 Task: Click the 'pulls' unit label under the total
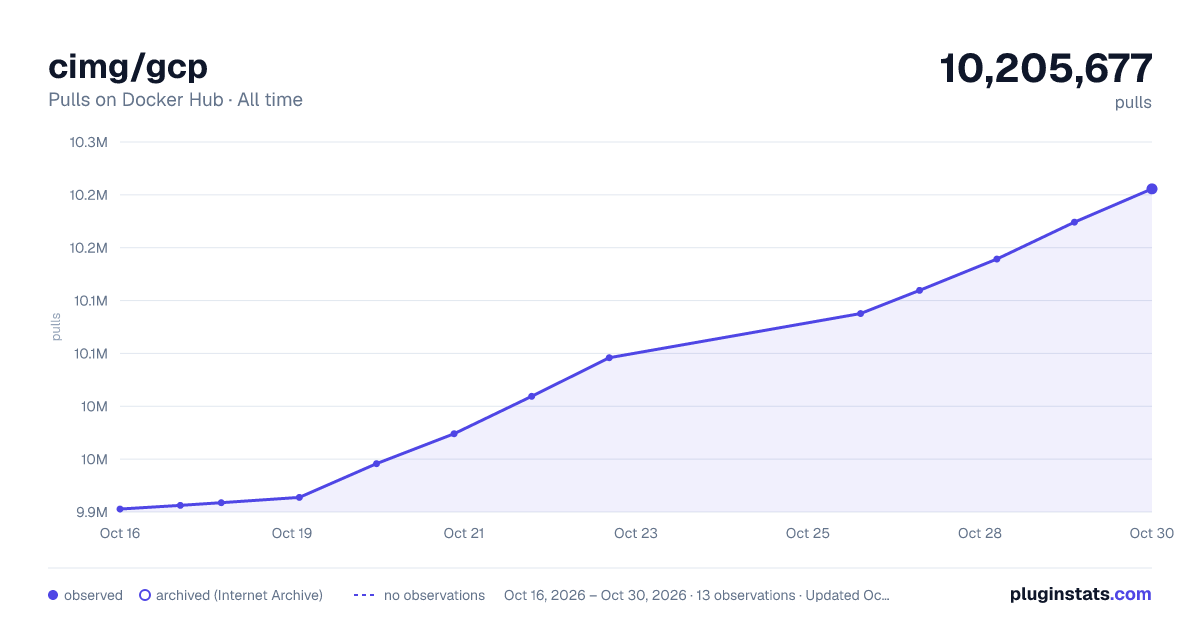tap(1133, 102)
